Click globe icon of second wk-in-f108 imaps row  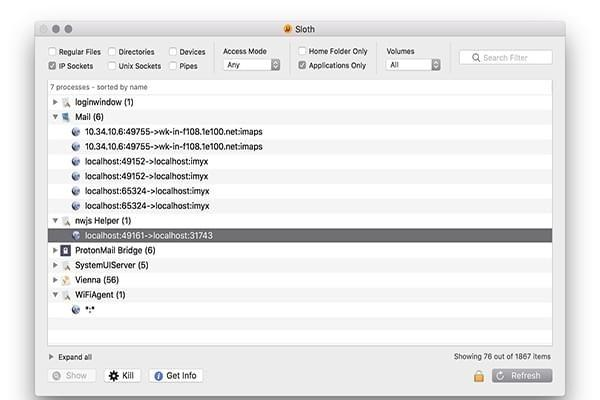pyautogui.click(x=76, y=147)
